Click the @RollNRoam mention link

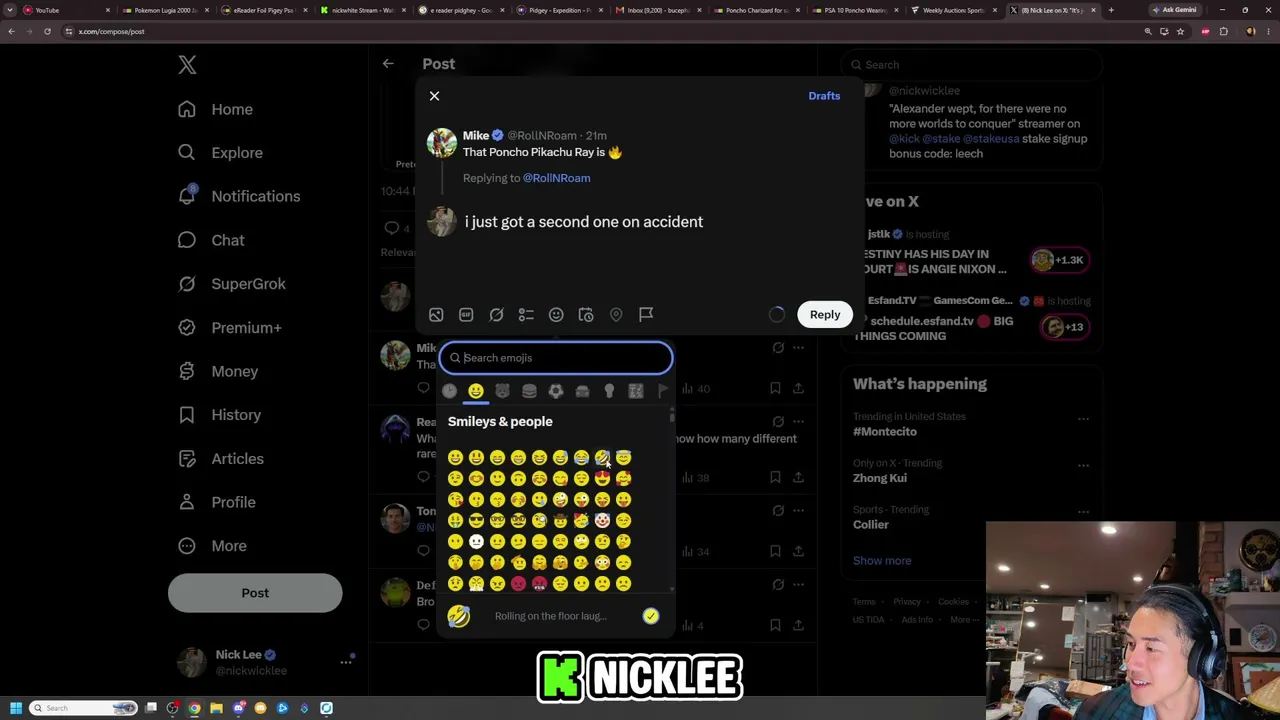click(x=556, y=178)
